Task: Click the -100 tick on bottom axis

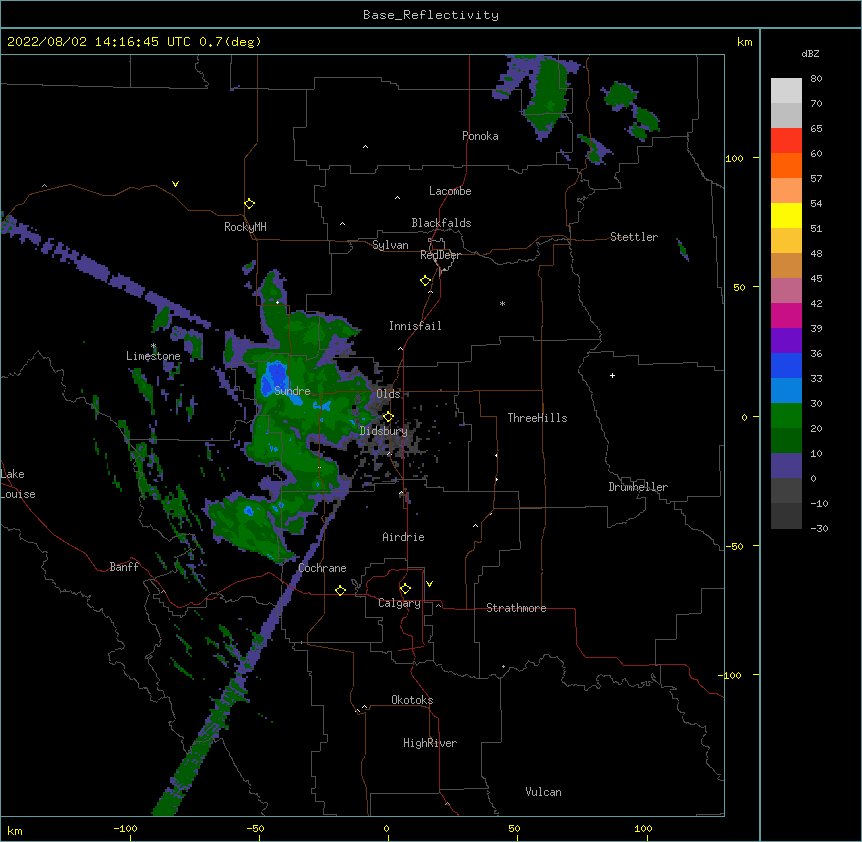Action: tap(126, 828)
